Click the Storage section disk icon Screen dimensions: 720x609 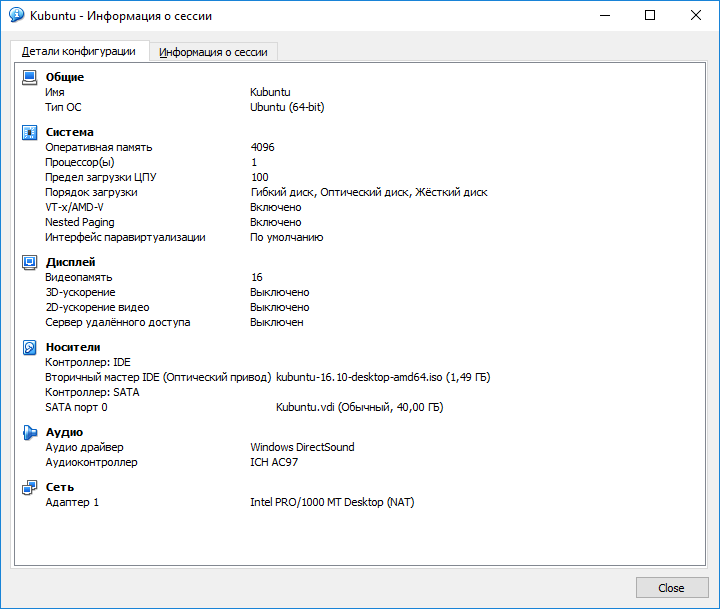coord(29,348)
